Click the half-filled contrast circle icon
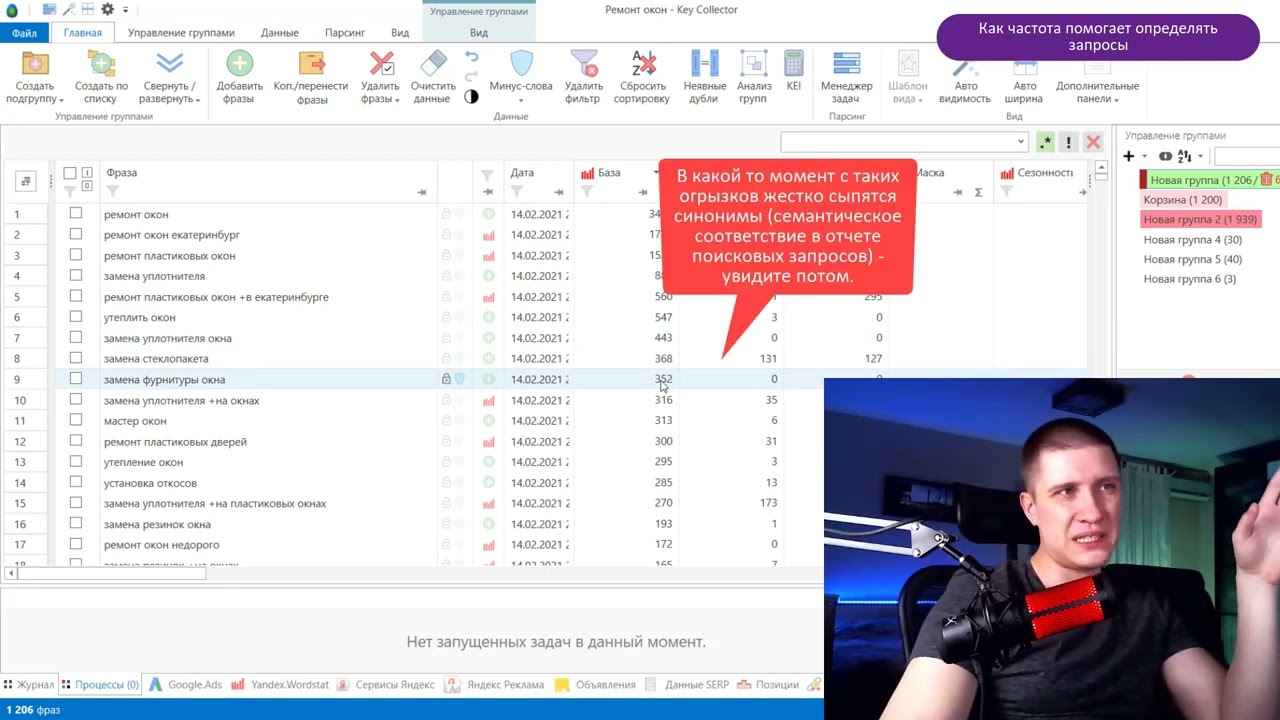 (471, 97)
